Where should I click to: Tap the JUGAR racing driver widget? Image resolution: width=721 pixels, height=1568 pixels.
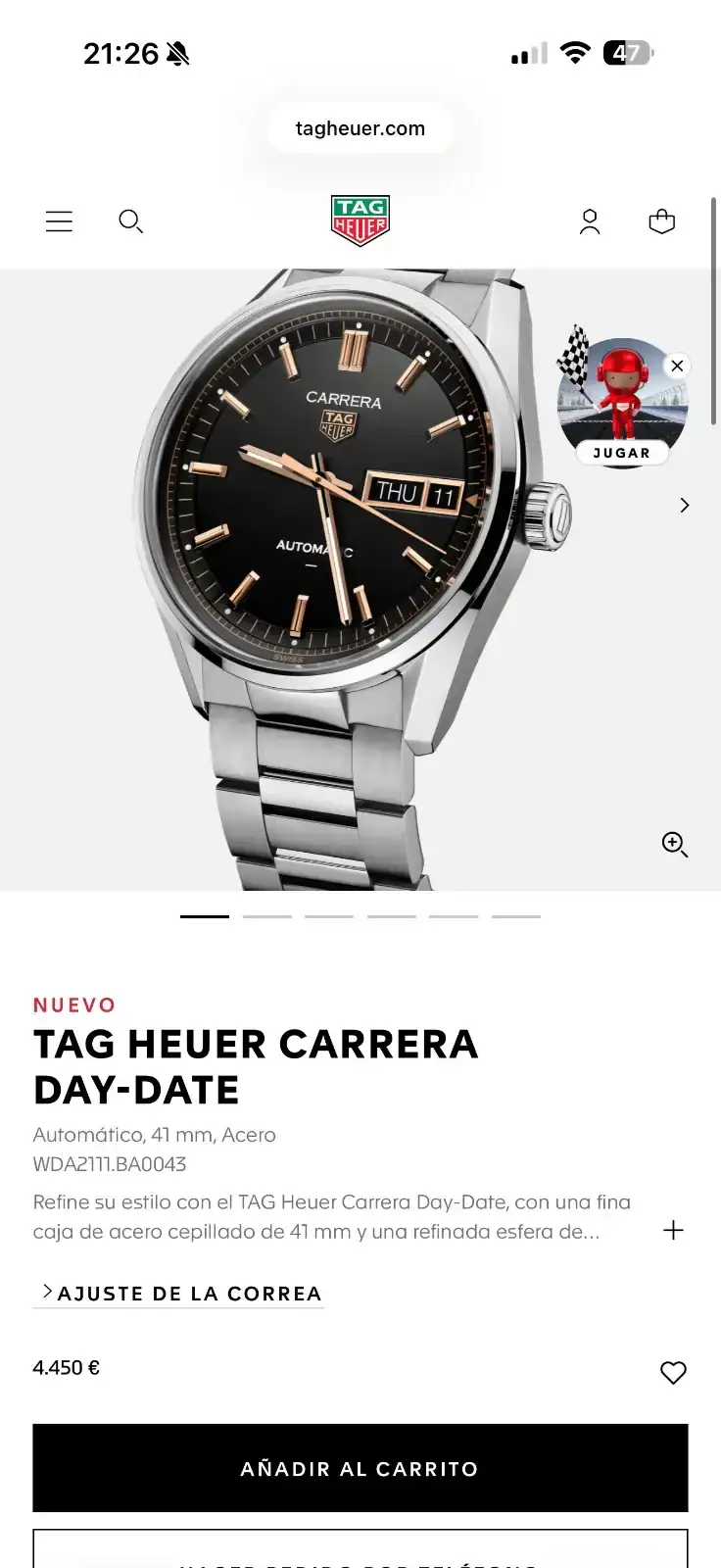click(622, 402)
